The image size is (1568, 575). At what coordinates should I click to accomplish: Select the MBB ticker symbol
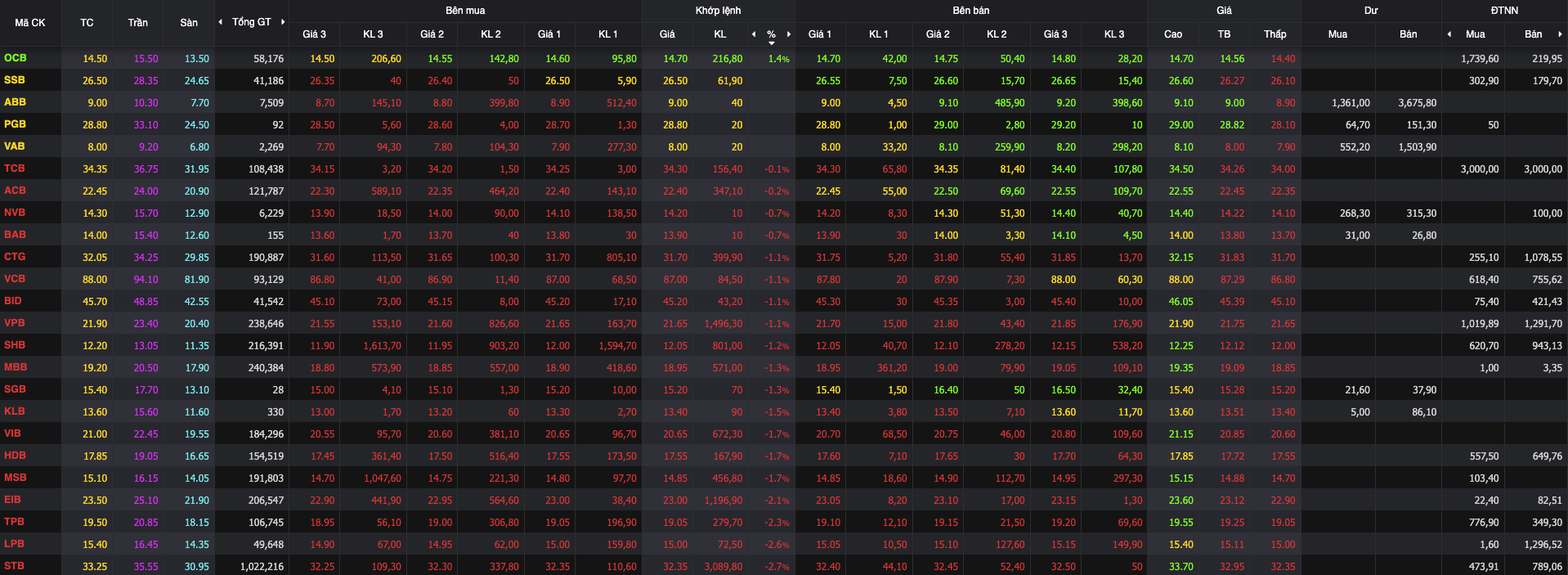[x=16, y=367]
